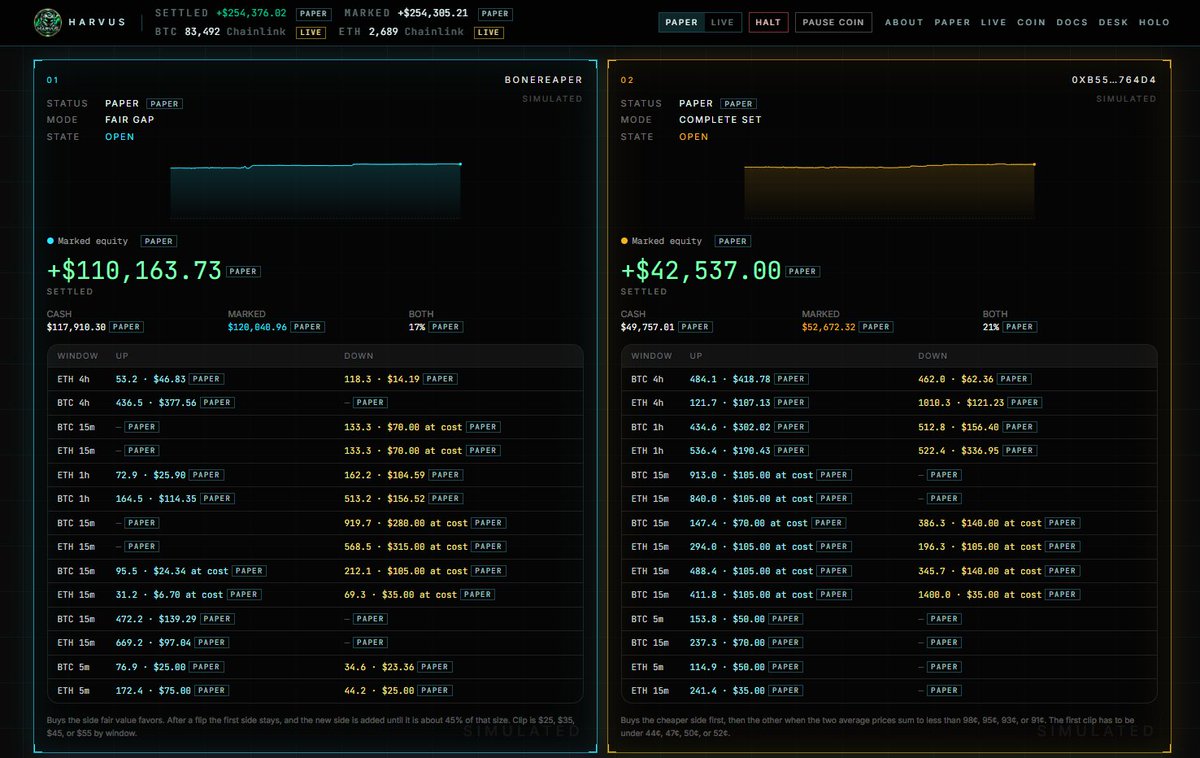This screenshot has width=1200, height=758.
Task: Select cell 164.5 · $114.35
Action: pyautogui.click(x=156, y=499)
